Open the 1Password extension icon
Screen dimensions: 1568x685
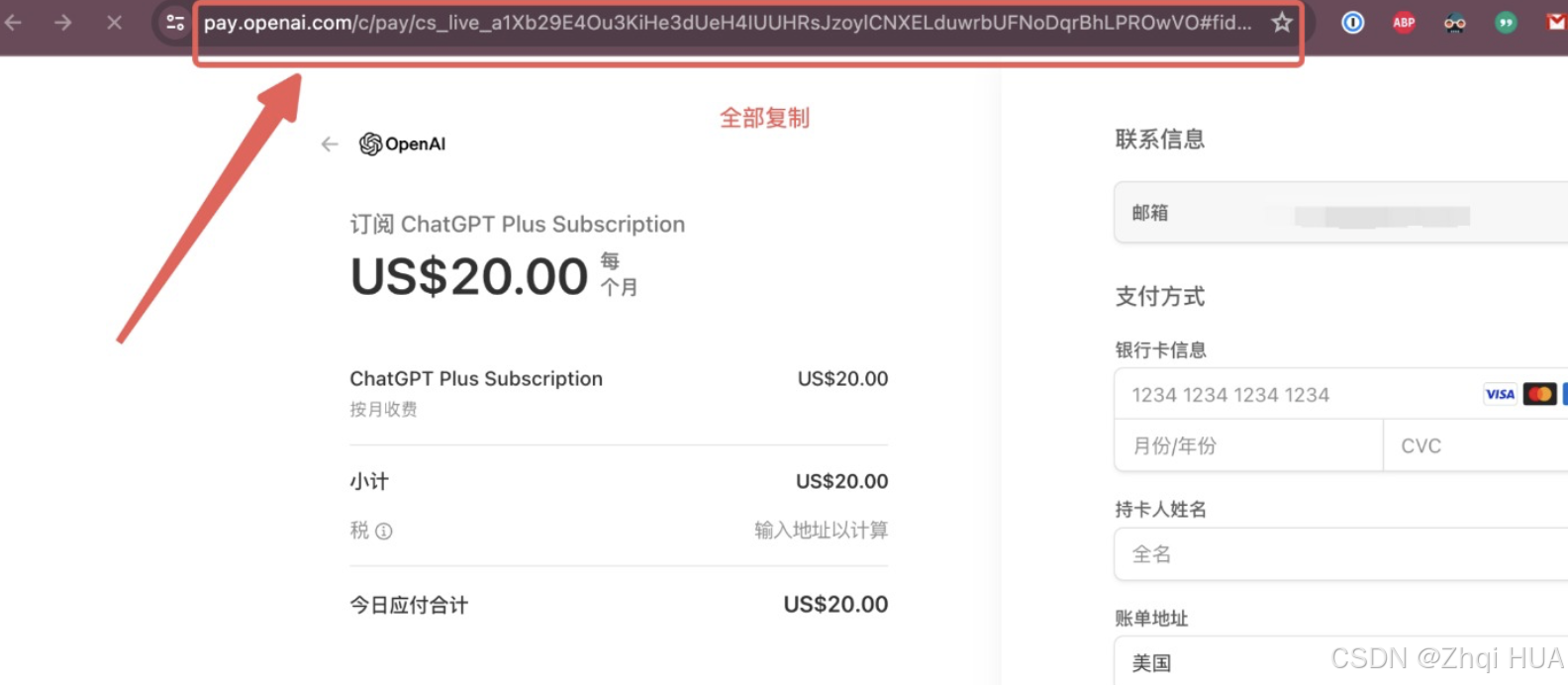tap(1352, 22)
